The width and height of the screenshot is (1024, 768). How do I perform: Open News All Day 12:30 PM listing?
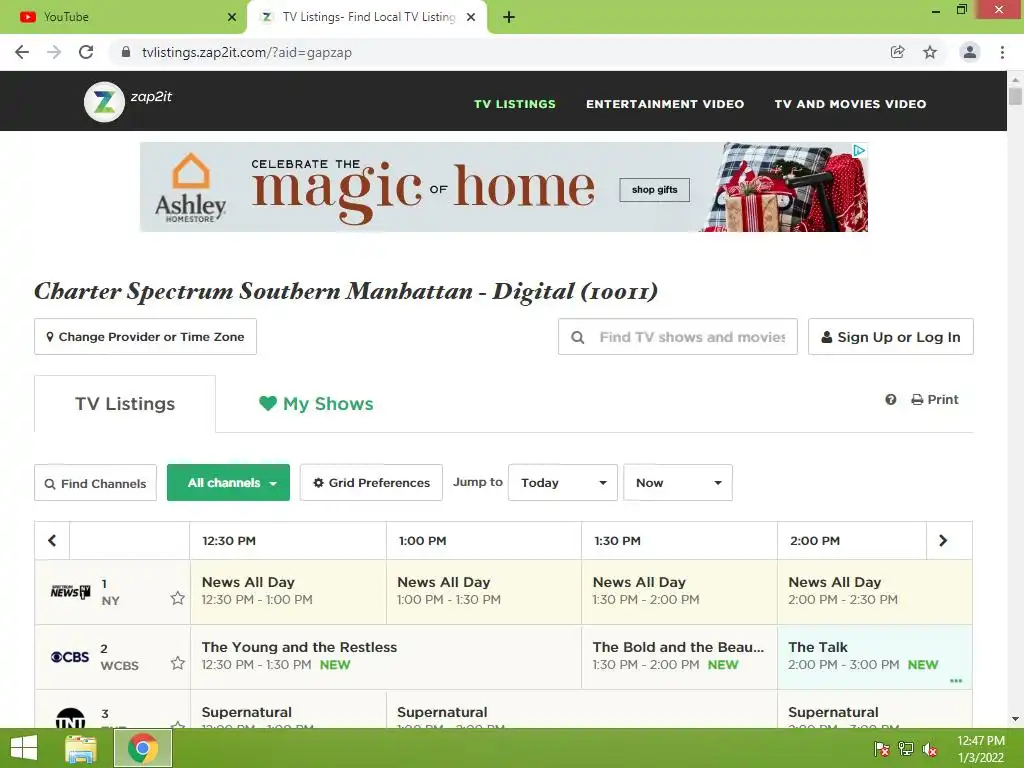point(288,591)
